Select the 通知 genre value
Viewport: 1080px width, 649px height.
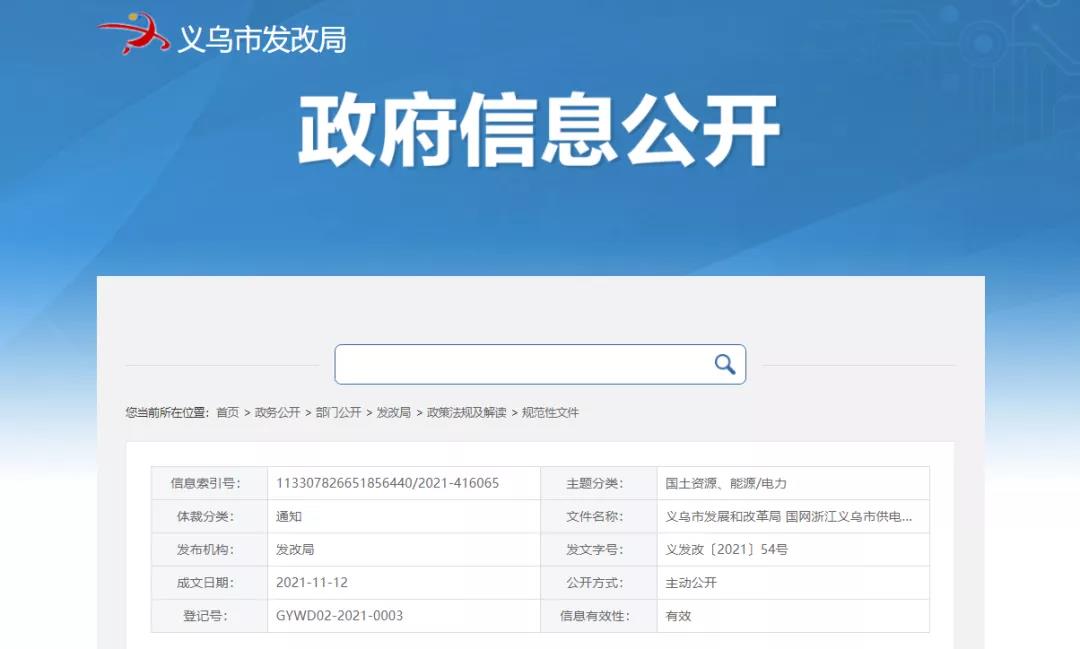point(289,517)
